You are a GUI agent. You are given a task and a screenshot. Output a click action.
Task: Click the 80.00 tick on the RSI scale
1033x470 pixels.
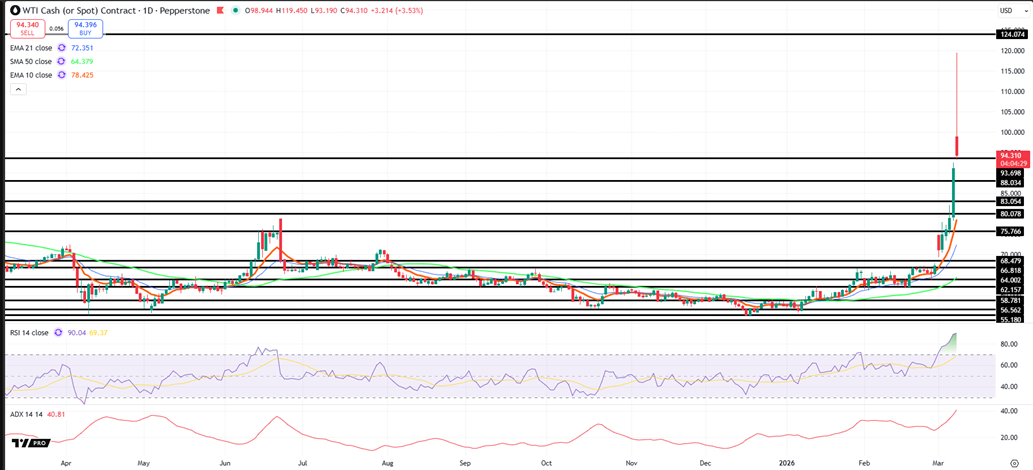[1007, 344]
